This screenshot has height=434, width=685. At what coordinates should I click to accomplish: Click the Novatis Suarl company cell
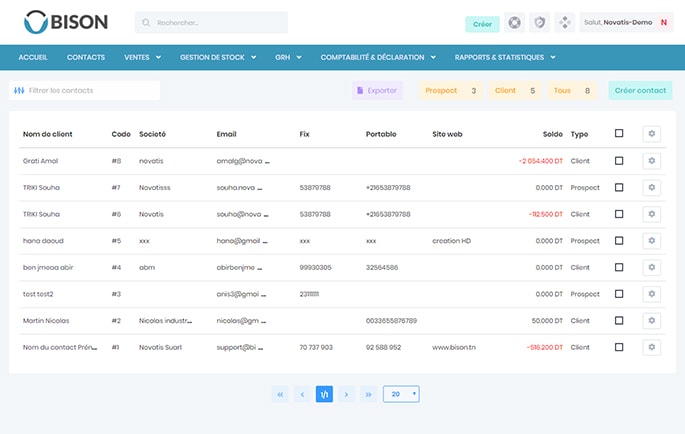[160, 347]
